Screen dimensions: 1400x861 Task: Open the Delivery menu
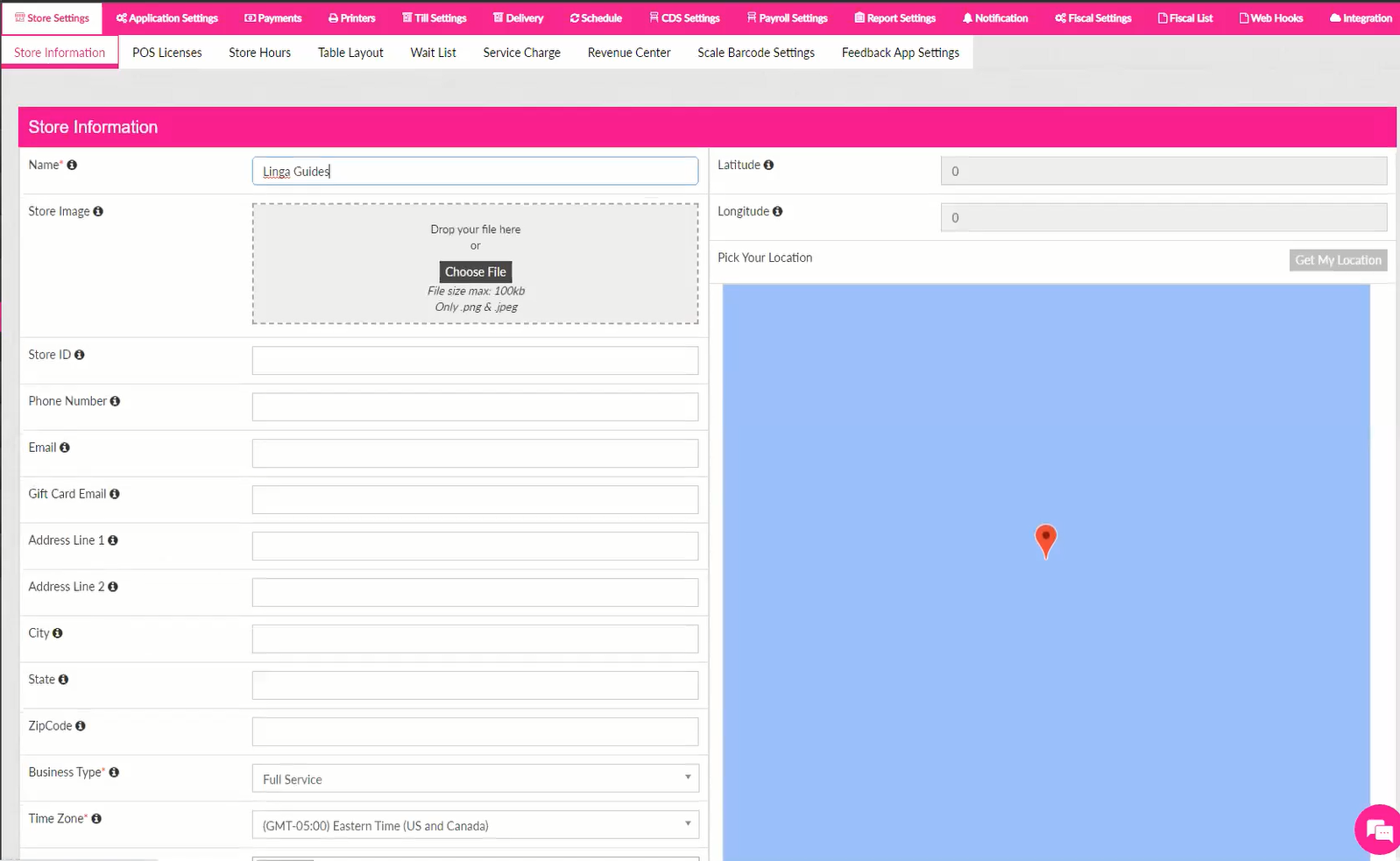(518, 18)
